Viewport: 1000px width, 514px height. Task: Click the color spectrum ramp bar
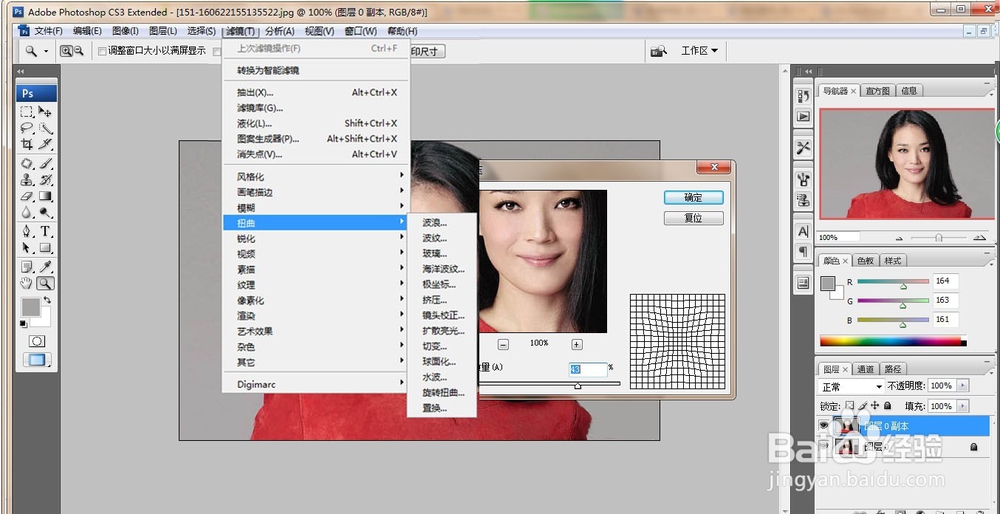tap(893, 341)
